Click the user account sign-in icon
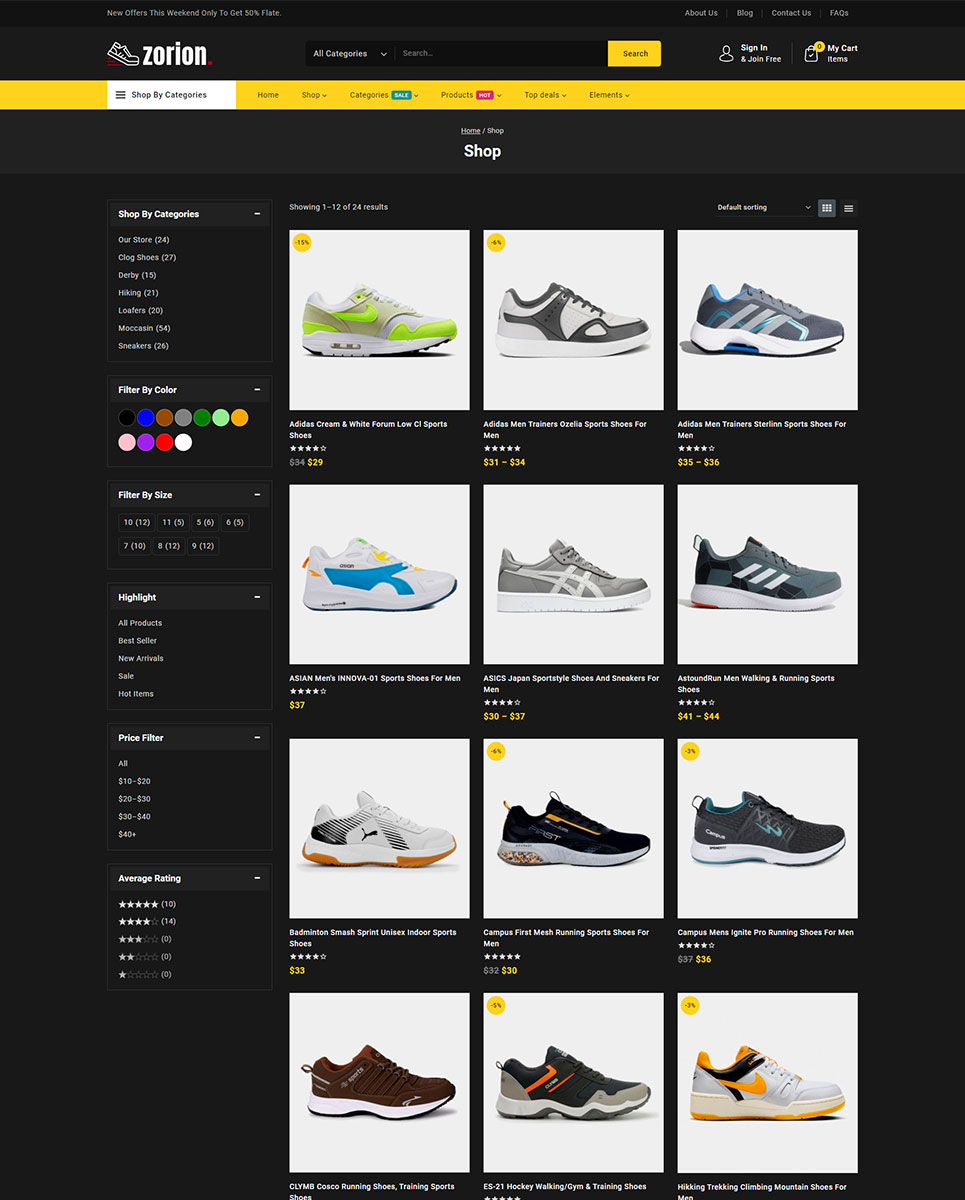The height and width of the screenshot is (1200, 965). click(727, 54)
